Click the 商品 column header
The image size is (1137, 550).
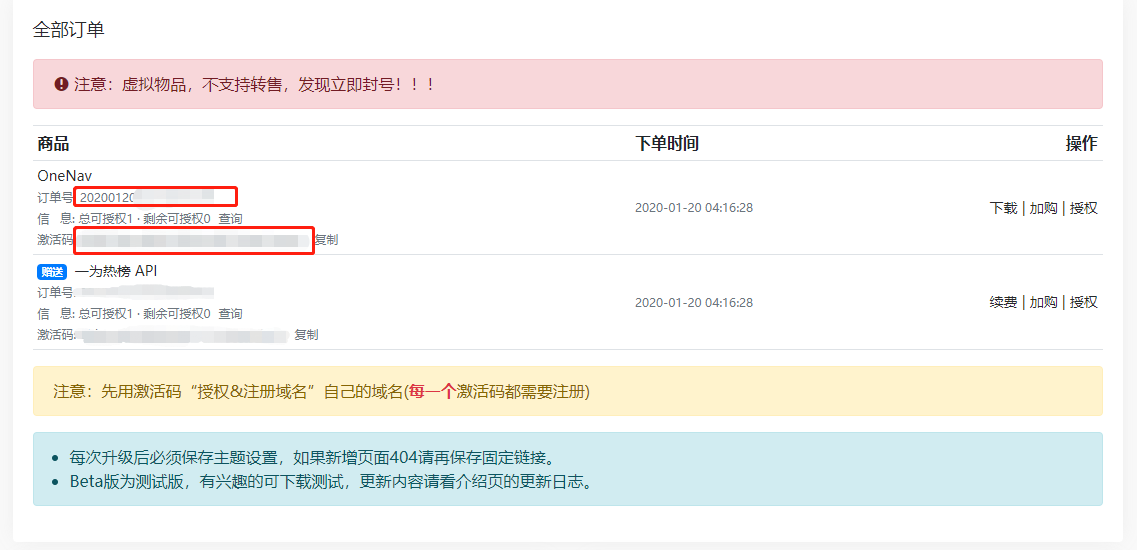53,144
